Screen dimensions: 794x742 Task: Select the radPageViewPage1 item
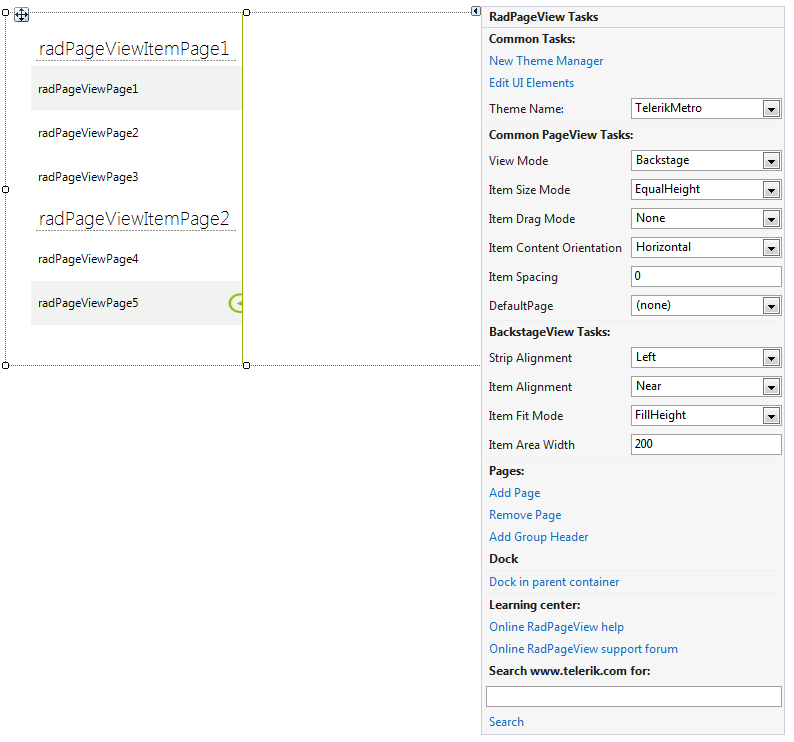point(136,89)
